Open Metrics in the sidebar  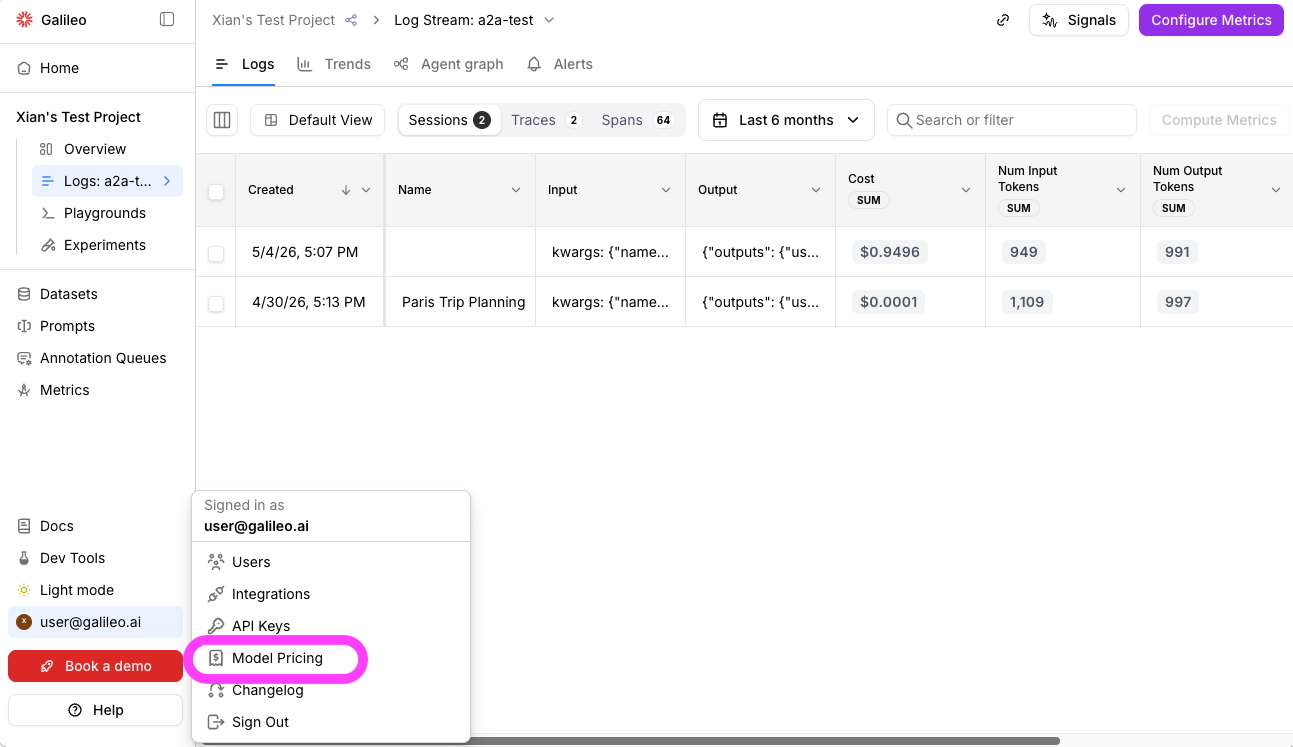click(65, 390)
